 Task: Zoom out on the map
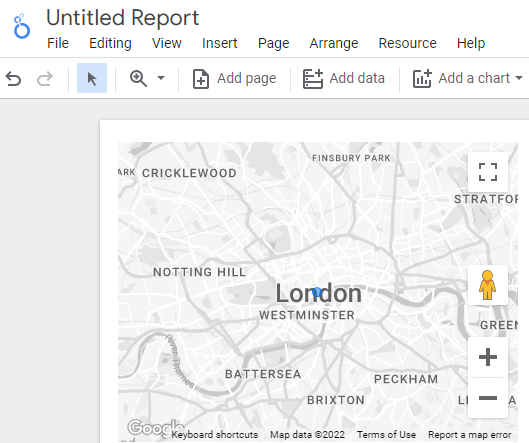(488, 398)
